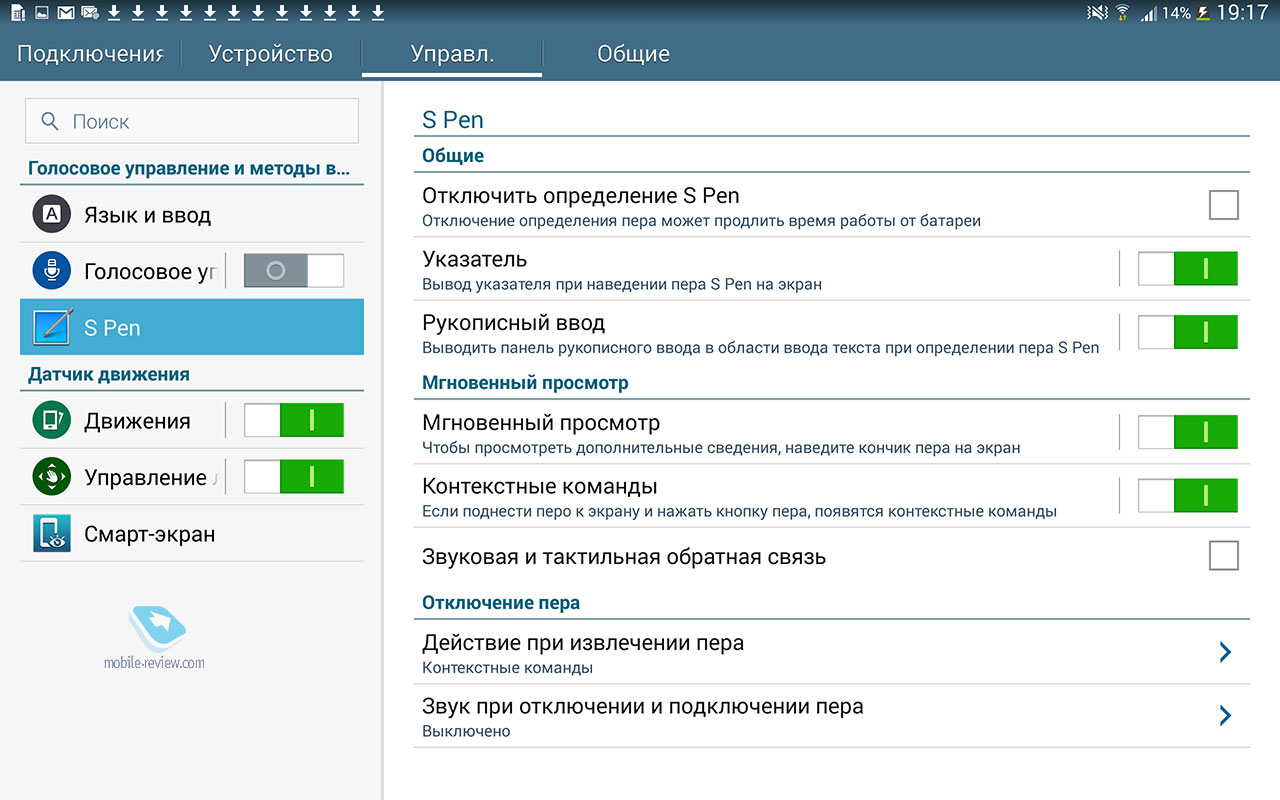This screenshot has width=1280, height=800.
Task: Tap the battery icon in the status bar
Action: tap(1204, 13)
